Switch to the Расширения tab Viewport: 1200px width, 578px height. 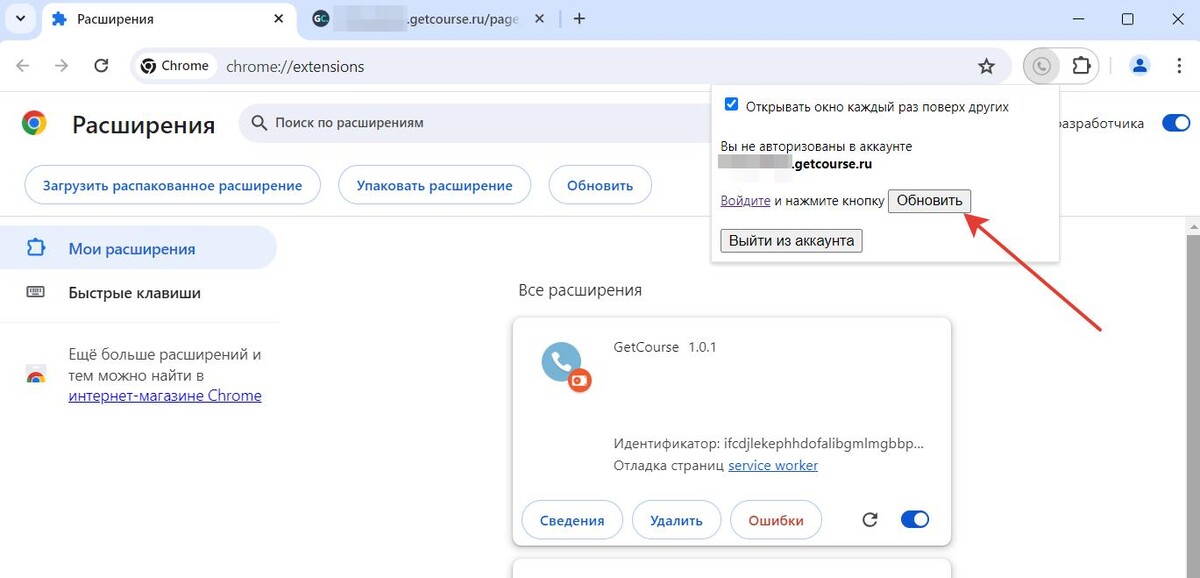click(x=167, y=19)
